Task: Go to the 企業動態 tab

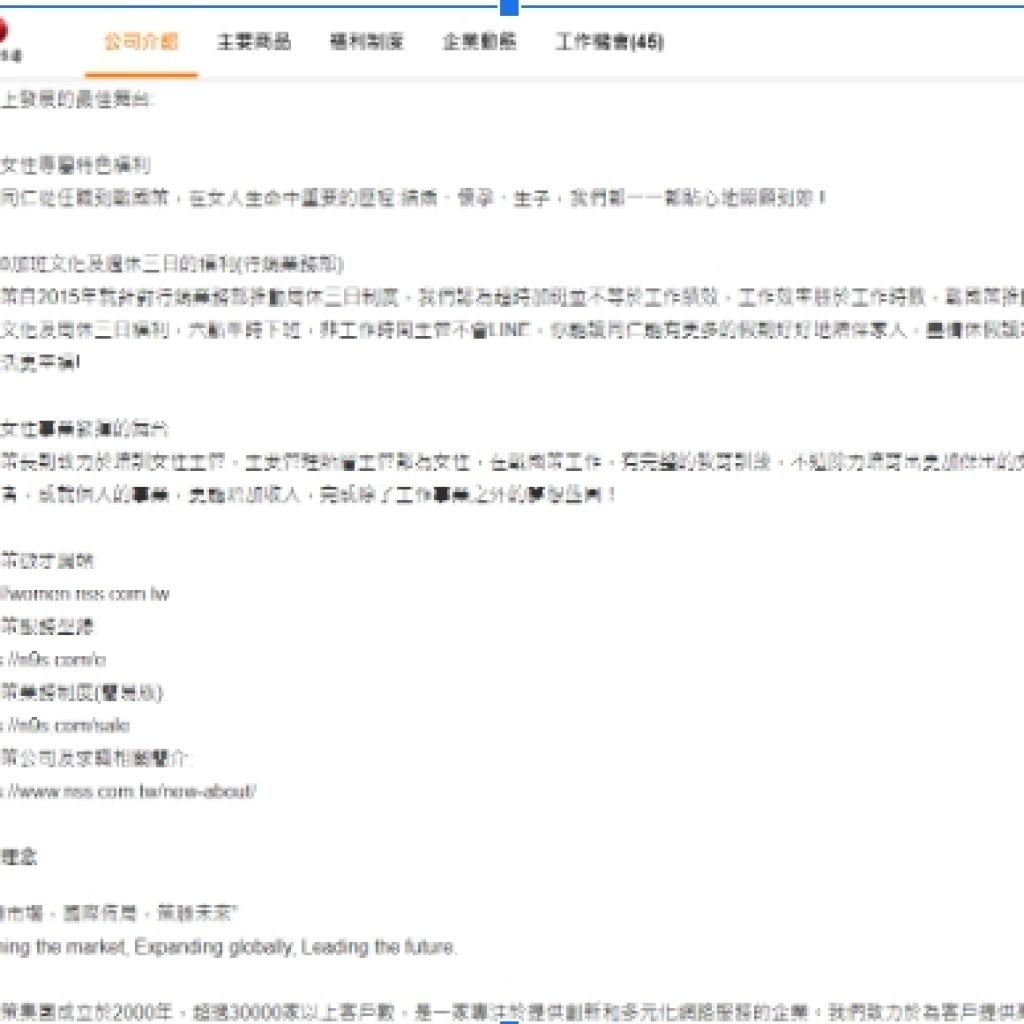Action: (x=480, y=42)
